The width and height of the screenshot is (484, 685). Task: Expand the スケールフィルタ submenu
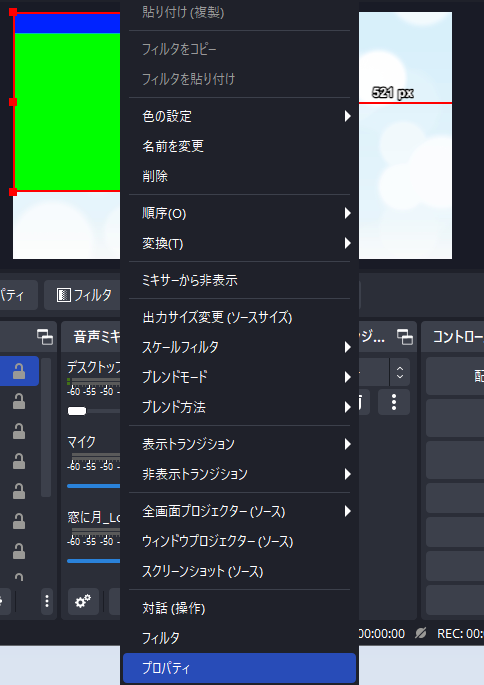click(x=239, y=347)
